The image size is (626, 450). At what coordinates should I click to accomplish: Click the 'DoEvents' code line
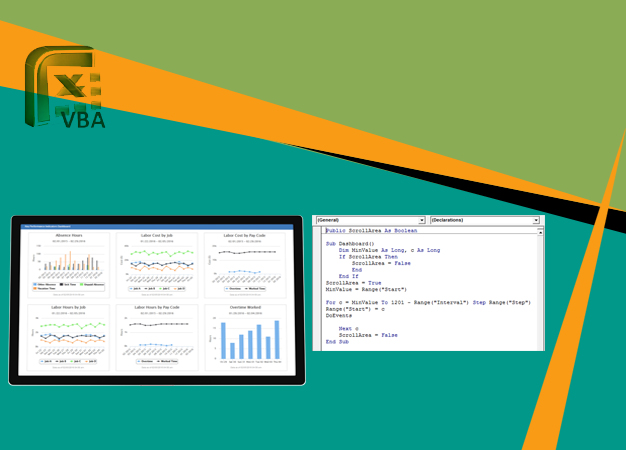click(339, 315)
